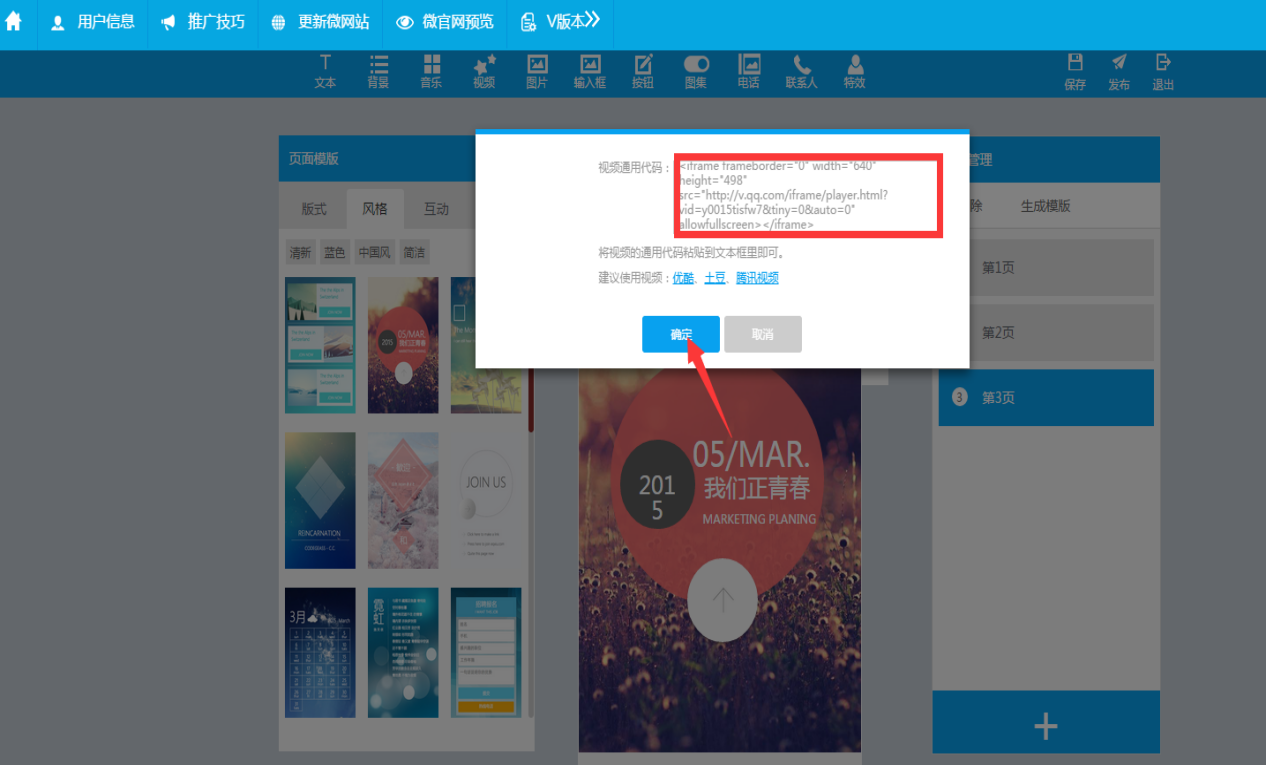Publish the page with 发布 icon
Screen dimensions: 1266x765
(1119, 72)
